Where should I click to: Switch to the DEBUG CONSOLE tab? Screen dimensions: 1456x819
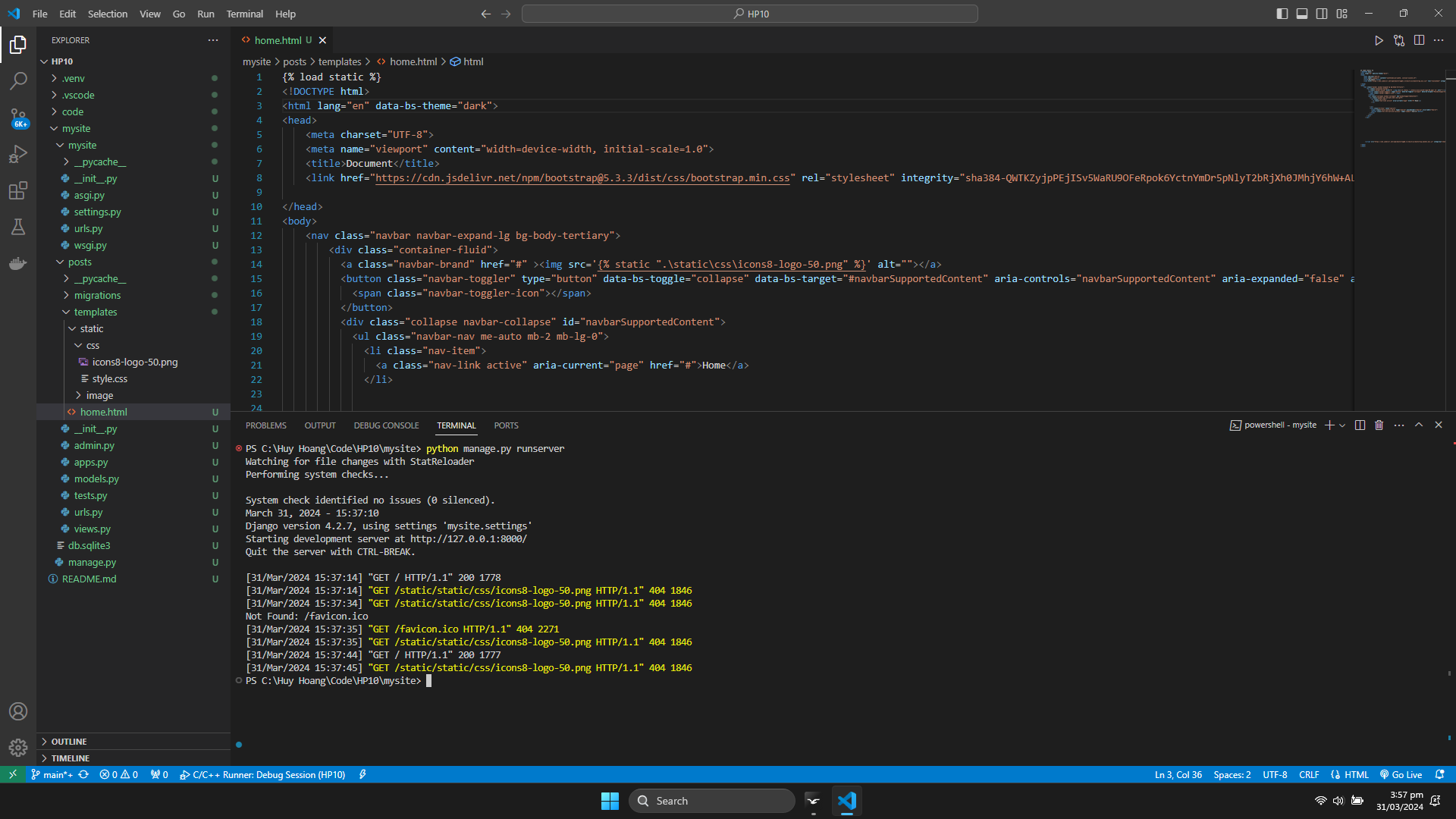(386, 425)
